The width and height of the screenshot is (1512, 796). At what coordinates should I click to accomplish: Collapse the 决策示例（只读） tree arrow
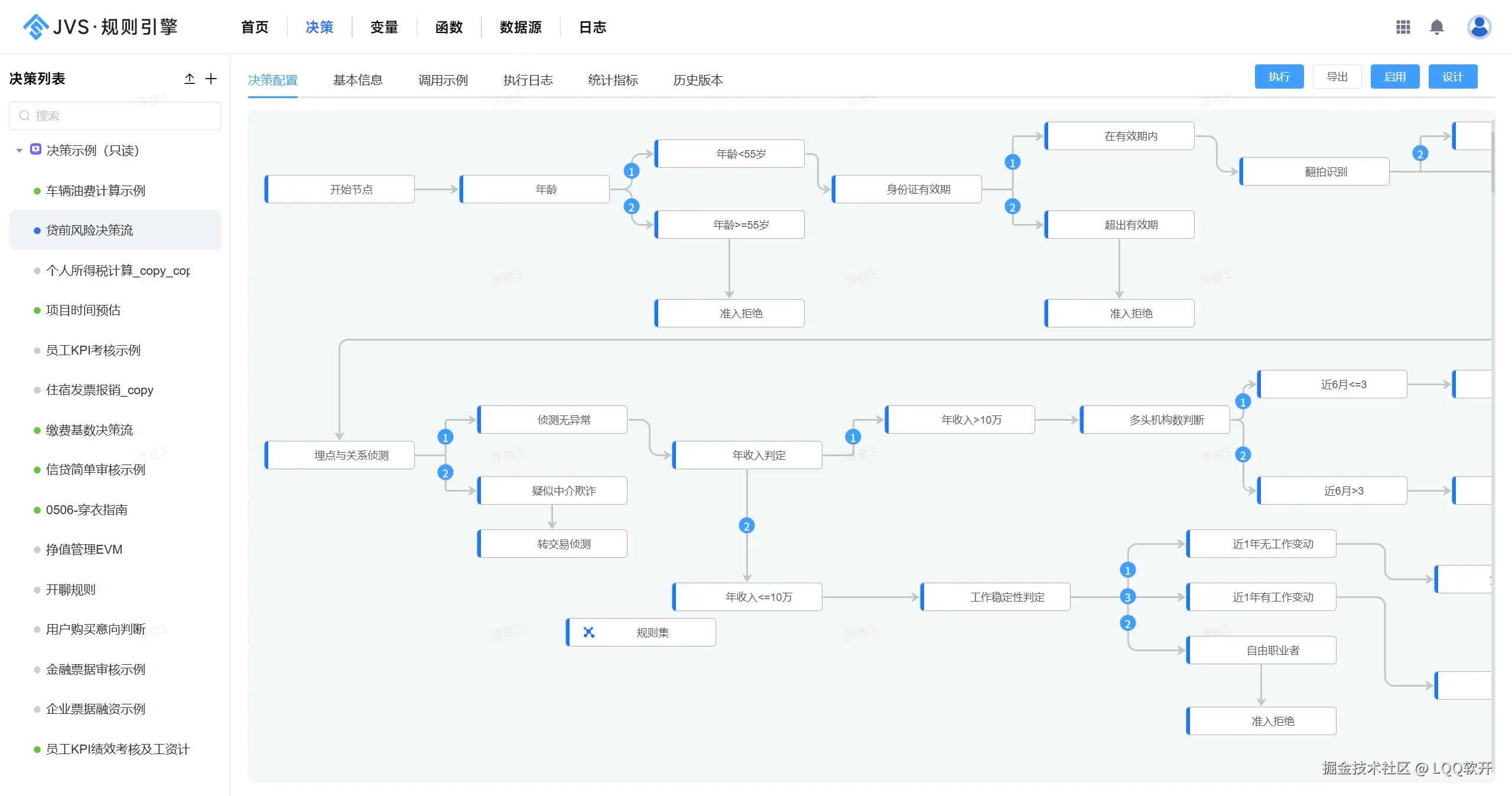click(19, 151)
